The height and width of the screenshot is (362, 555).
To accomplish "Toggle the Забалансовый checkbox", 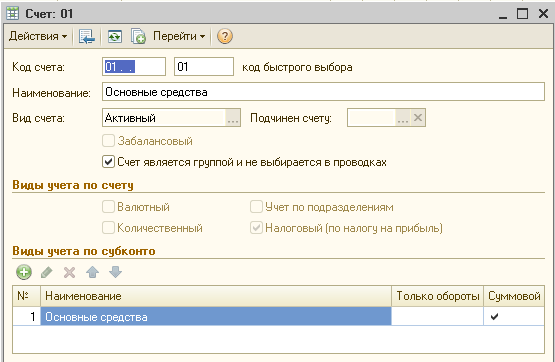I will click(x=108, y=140).
